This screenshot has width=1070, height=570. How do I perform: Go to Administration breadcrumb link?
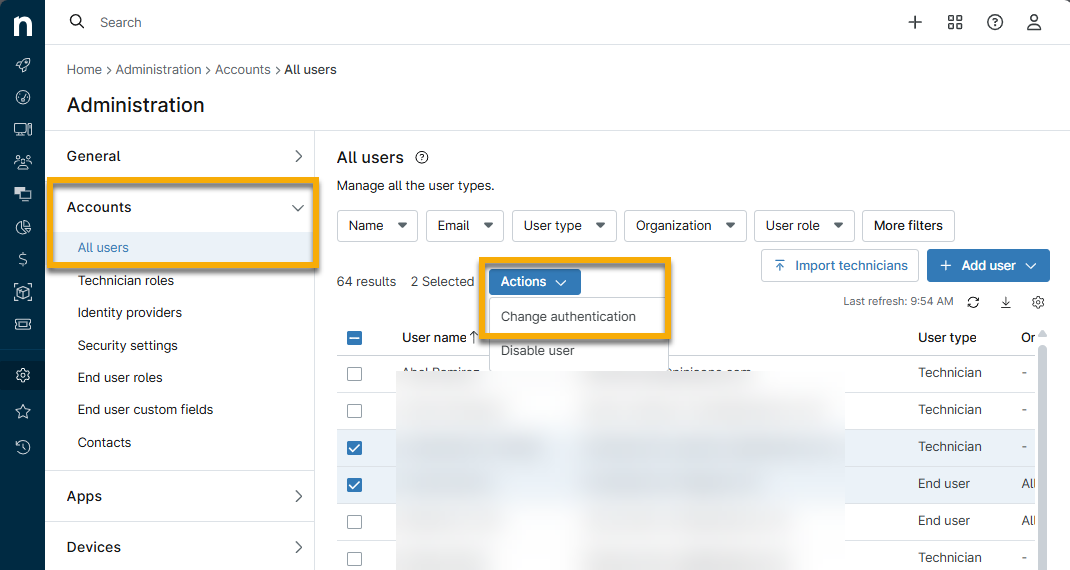coord(158,70)
